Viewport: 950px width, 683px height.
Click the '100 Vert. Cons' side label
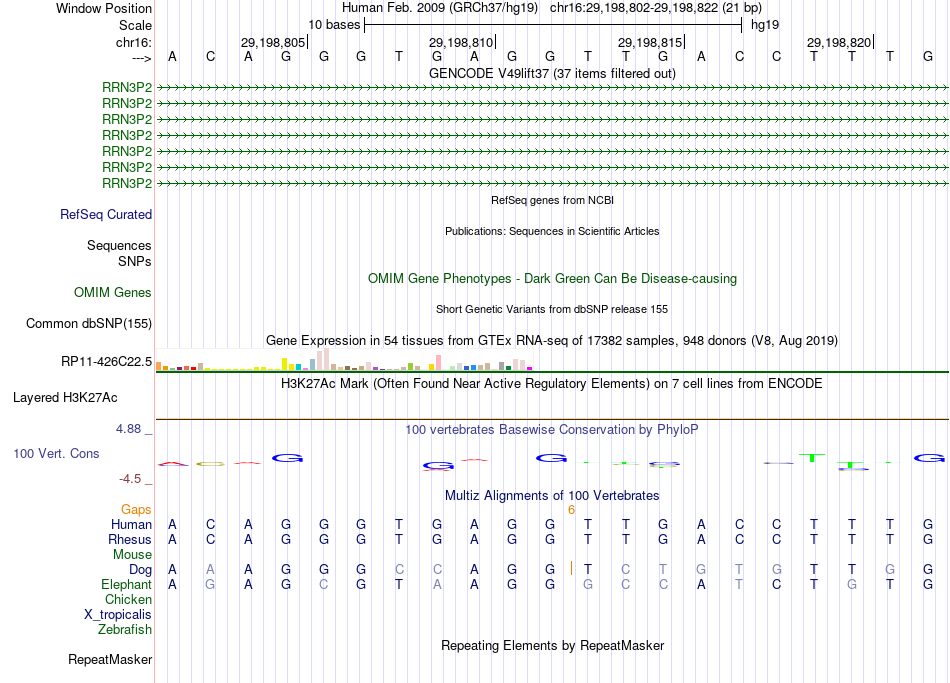click(x=56, y=453)
